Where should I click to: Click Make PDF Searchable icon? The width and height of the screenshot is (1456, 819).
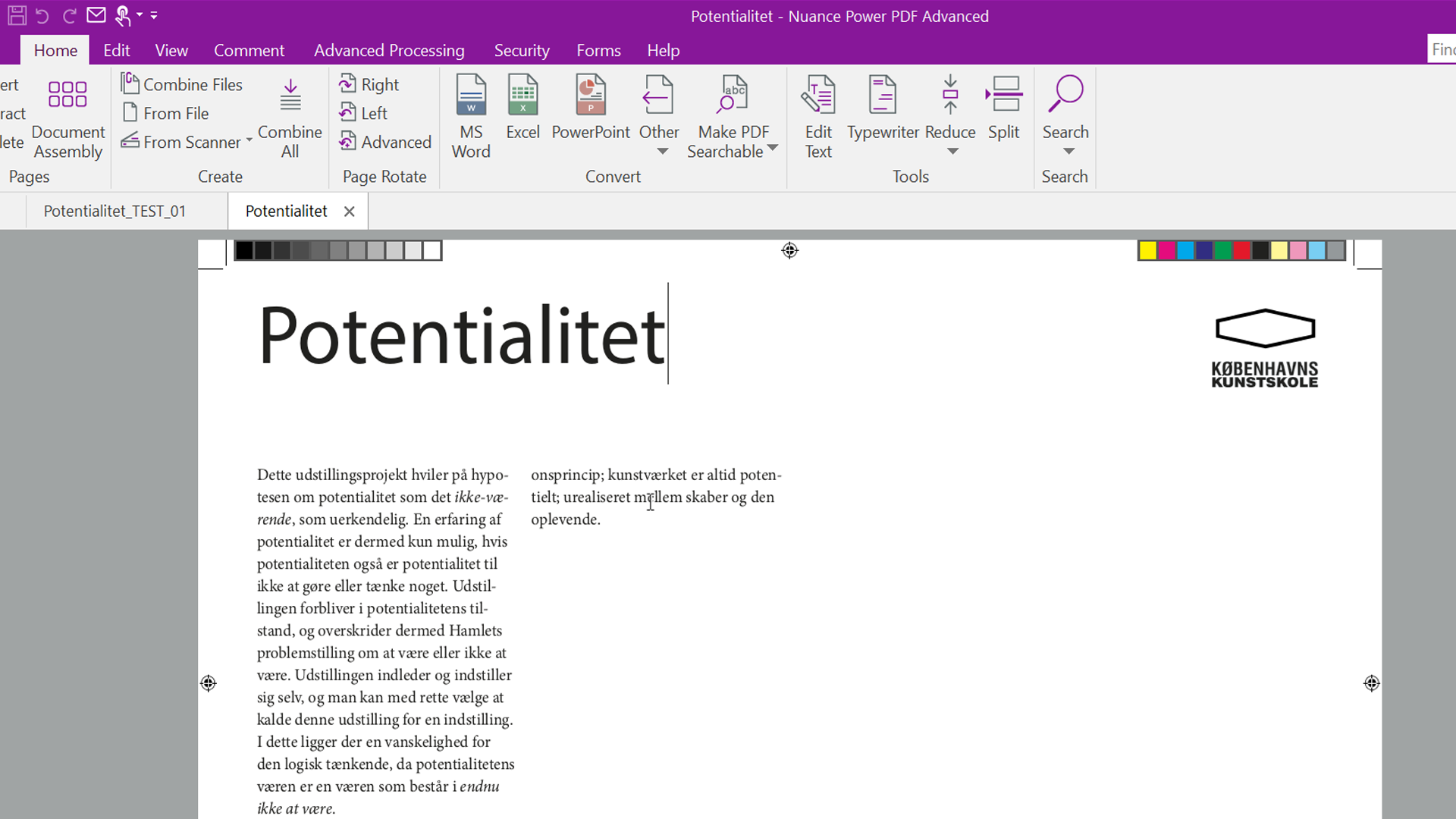point(733,95)
